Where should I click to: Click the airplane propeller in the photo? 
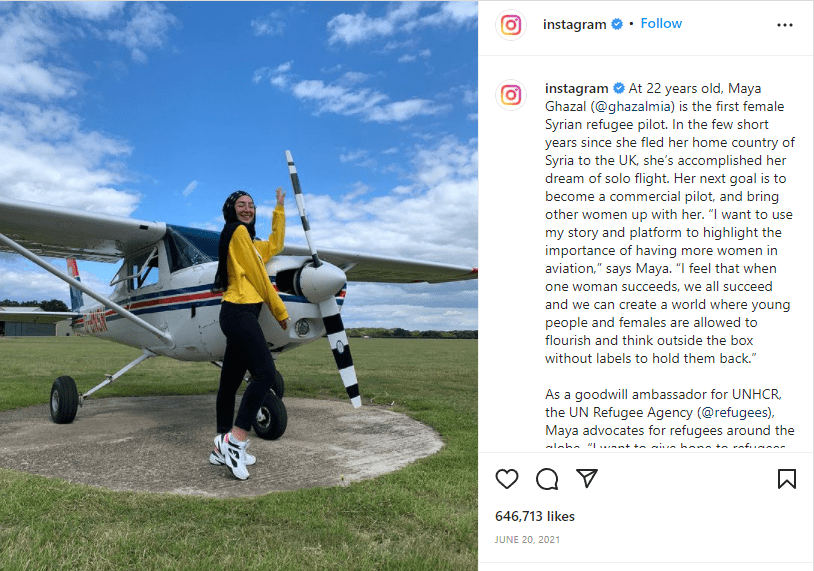323,280
